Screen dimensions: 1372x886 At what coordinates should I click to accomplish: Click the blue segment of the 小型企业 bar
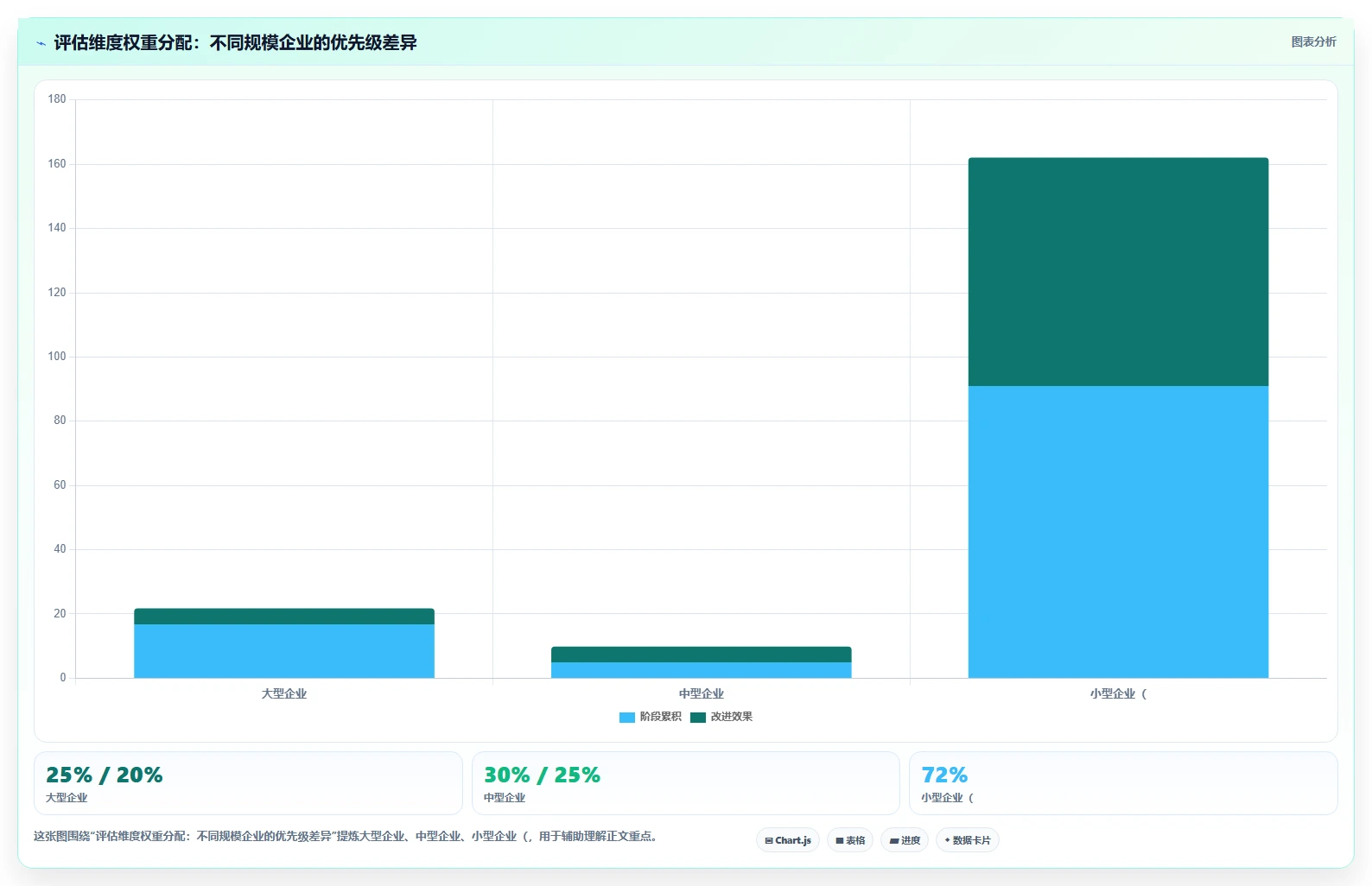click(x=1119, y=532)
